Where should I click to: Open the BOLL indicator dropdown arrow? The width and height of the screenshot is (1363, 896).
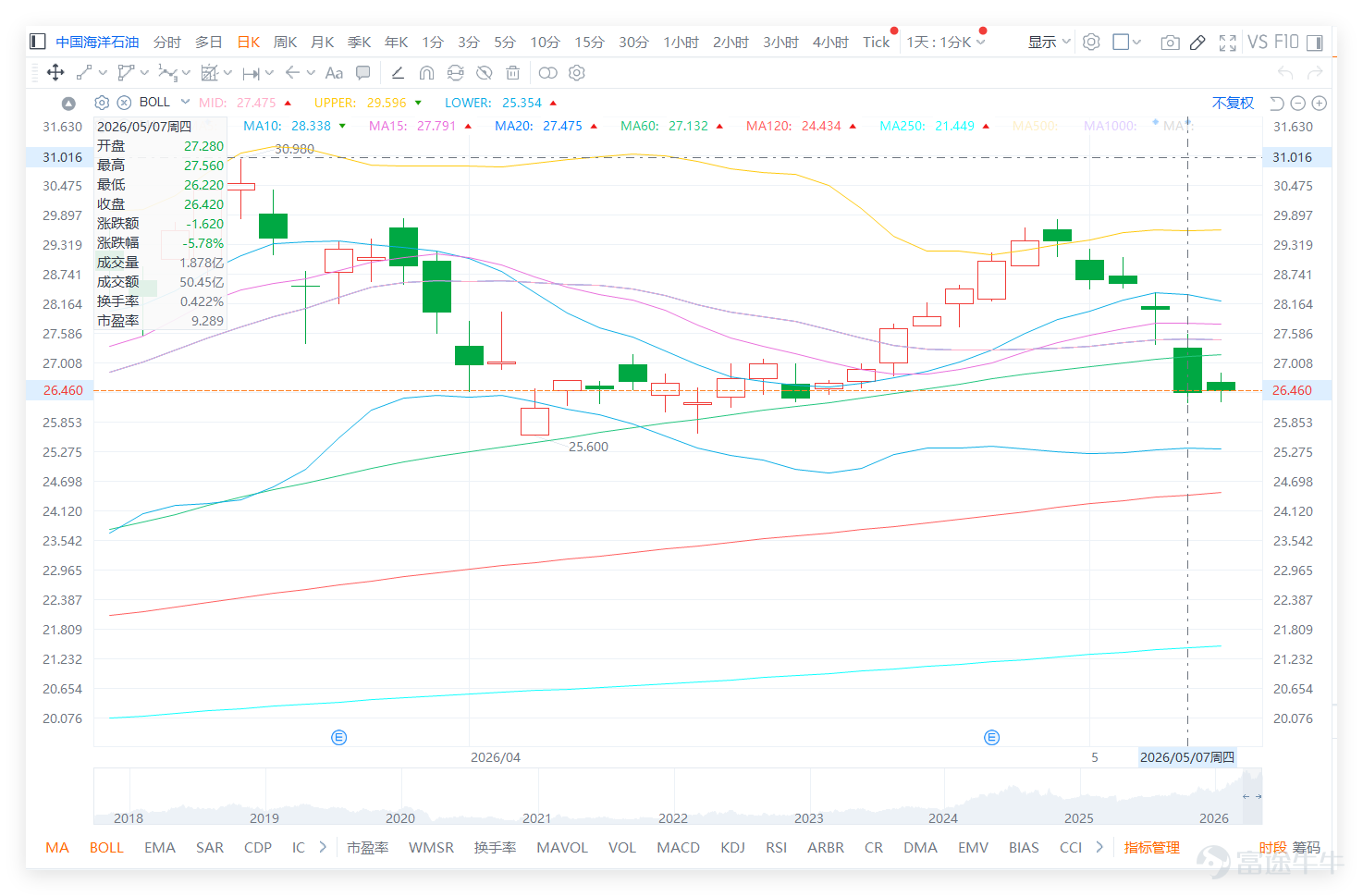[186, 102]
